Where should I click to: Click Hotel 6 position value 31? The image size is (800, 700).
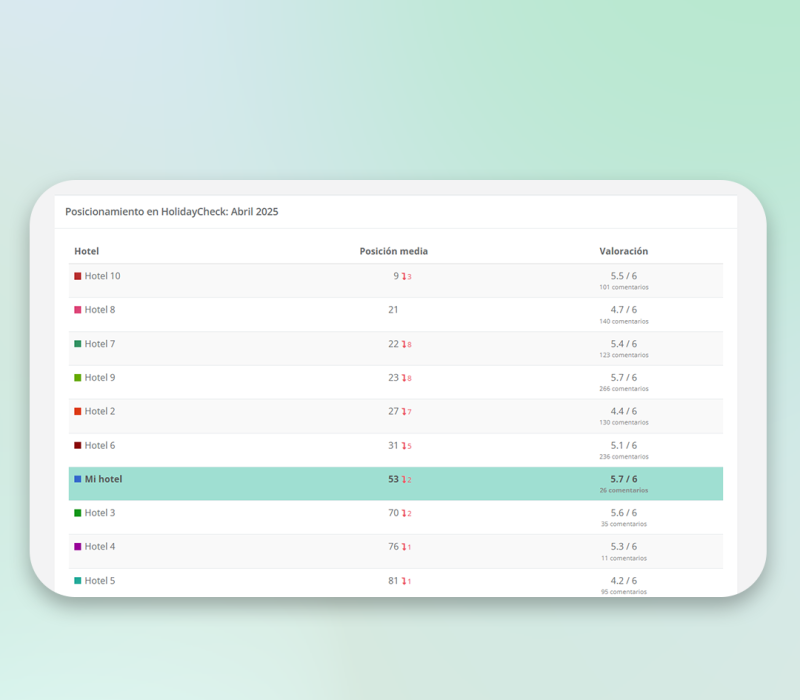tap(393, 445)
